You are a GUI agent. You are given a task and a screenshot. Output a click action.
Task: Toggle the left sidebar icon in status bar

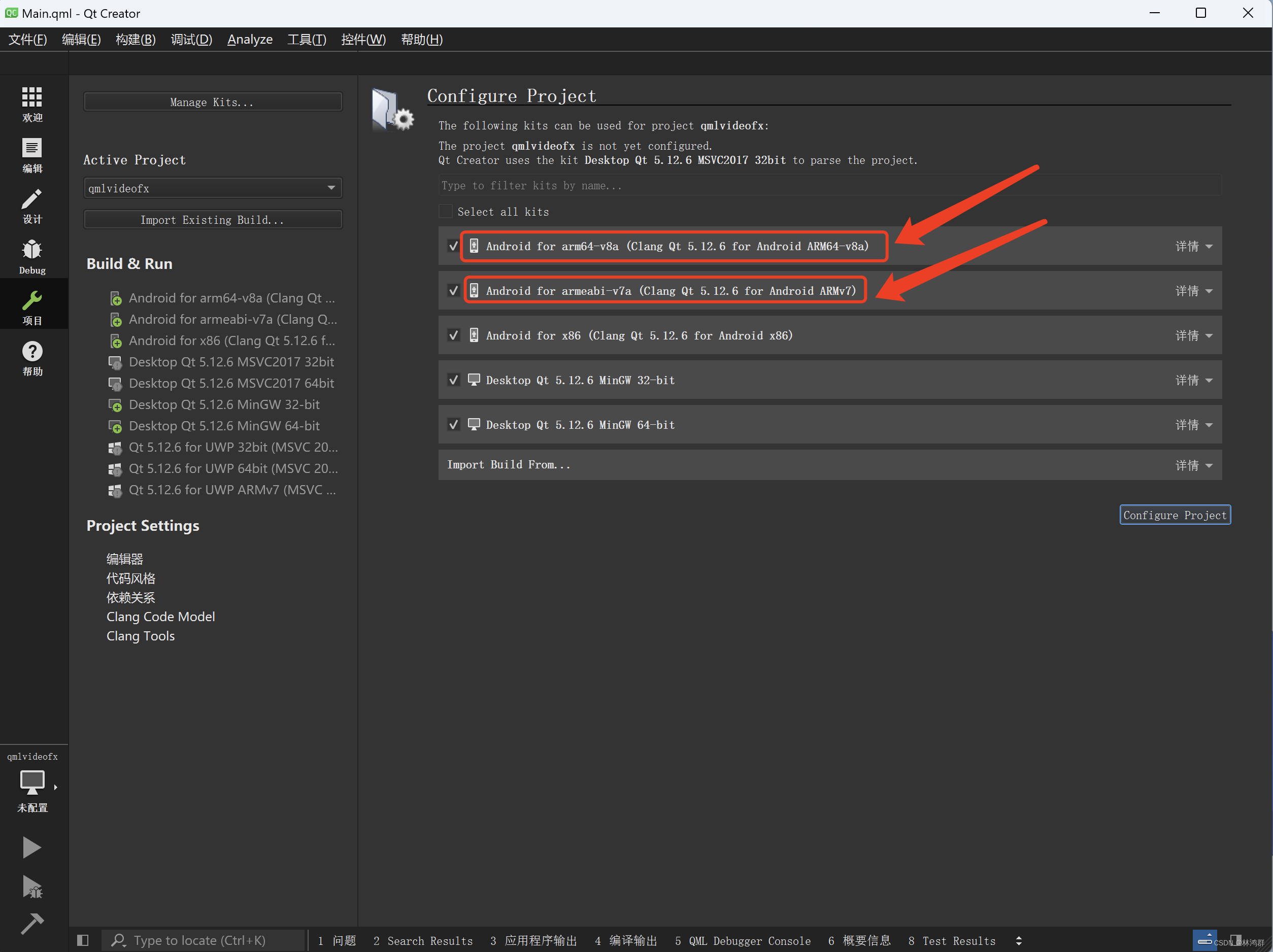[x=82, y=940]
